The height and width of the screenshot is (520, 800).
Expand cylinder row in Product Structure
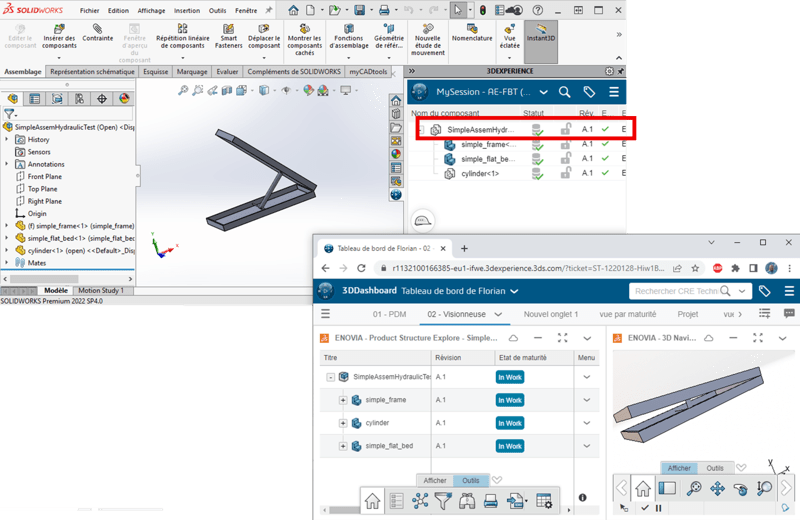point(343,423)
